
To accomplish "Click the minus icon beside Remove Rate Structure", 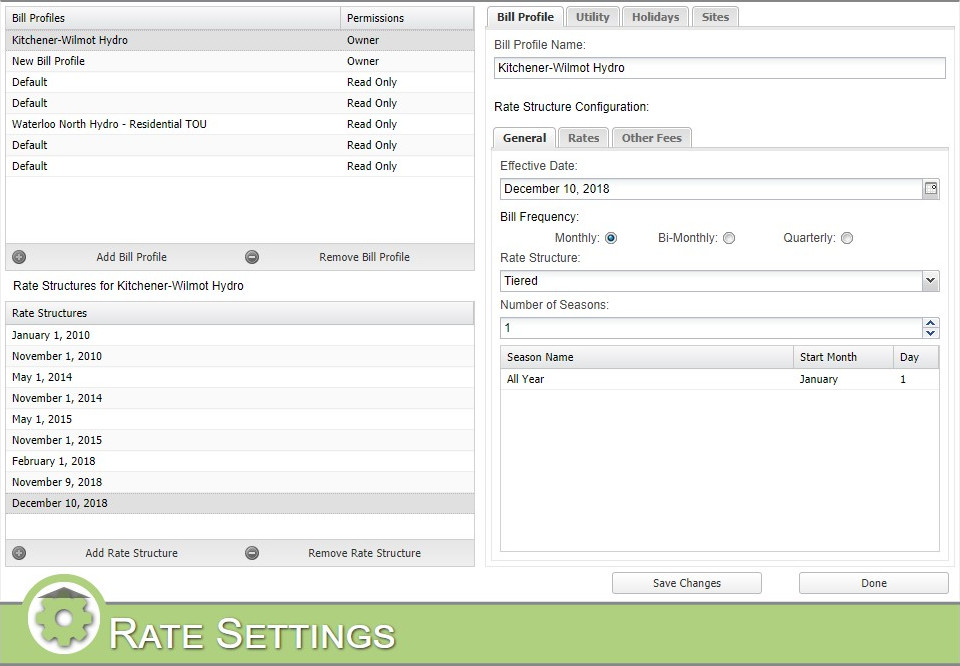I will click(x=252, y=553).
